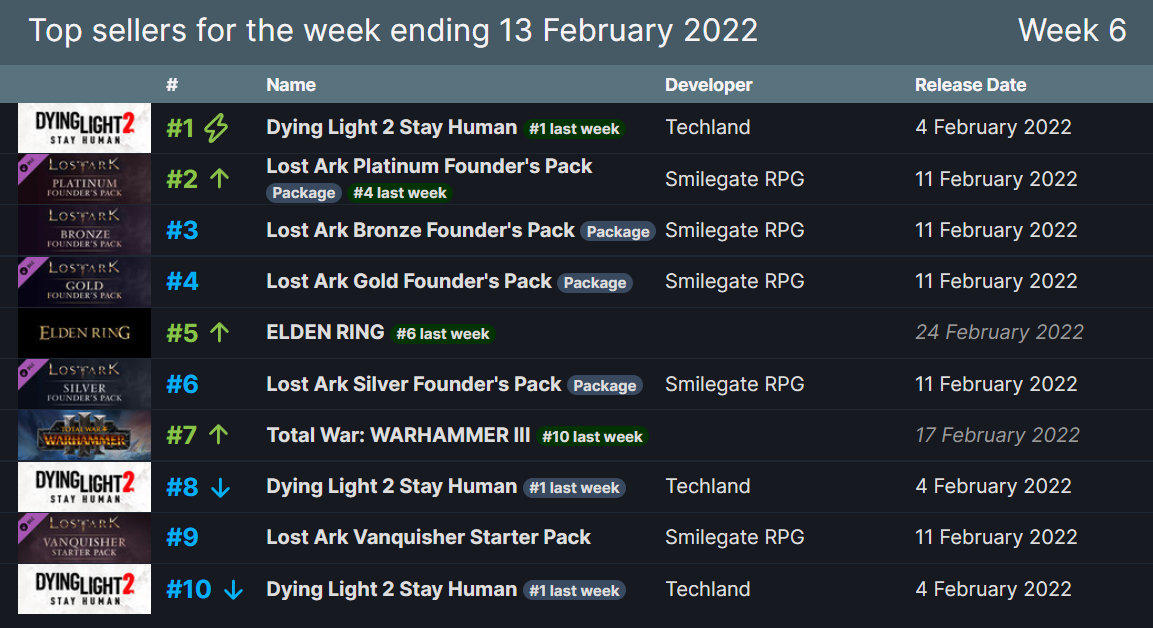Click Techland developer in the #1 row
The image size is (1153, 628).
(707, 128)
